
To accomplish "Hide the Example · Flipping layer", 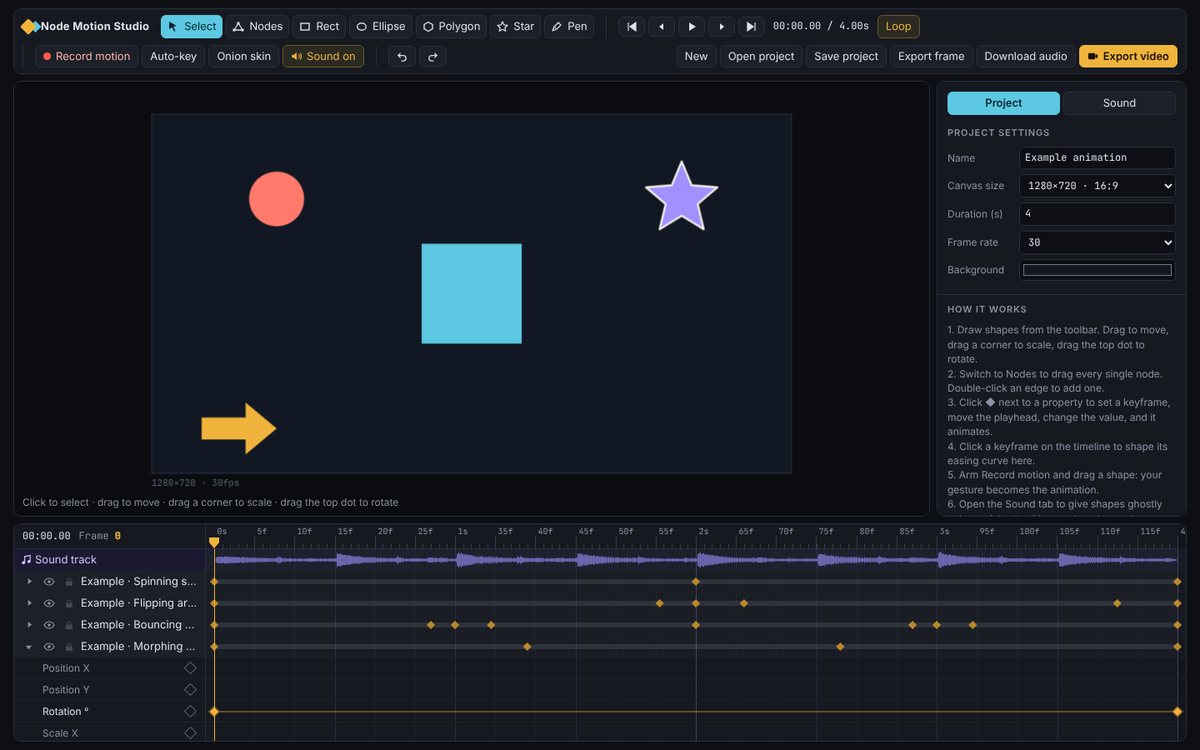I will click(x=49, y=603).
